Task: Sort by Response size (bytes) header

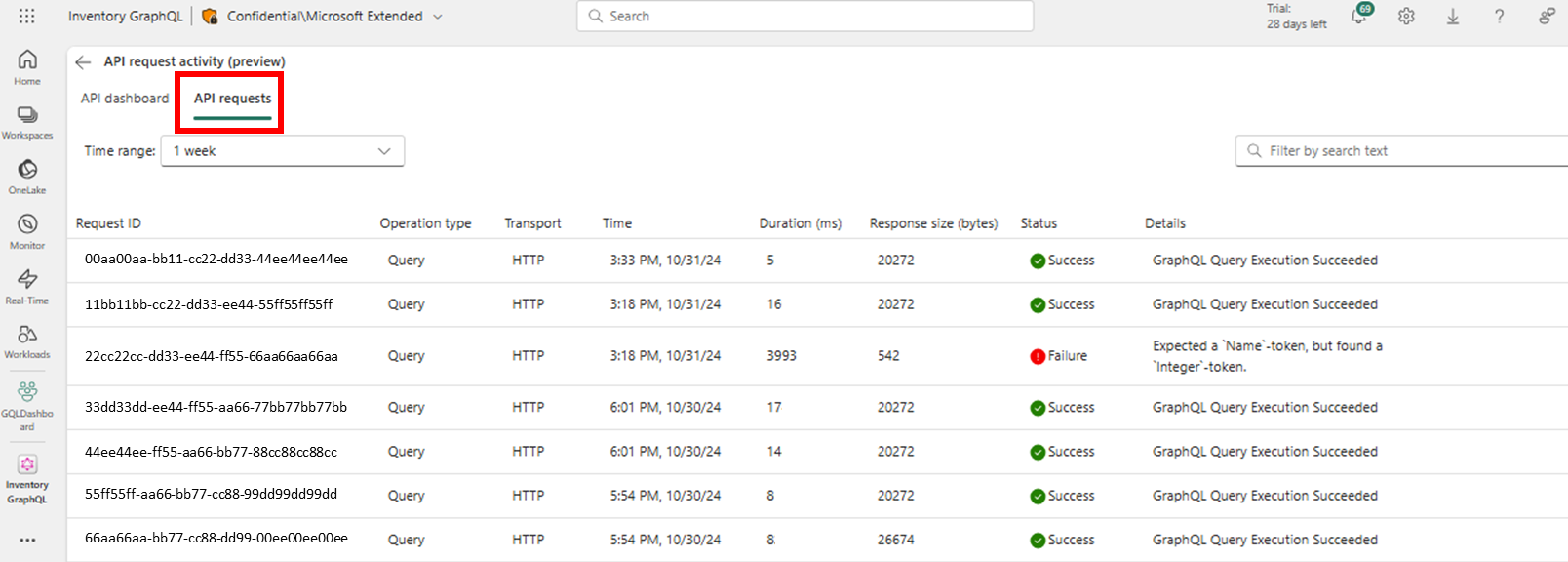Action: (x=934, y=223)
